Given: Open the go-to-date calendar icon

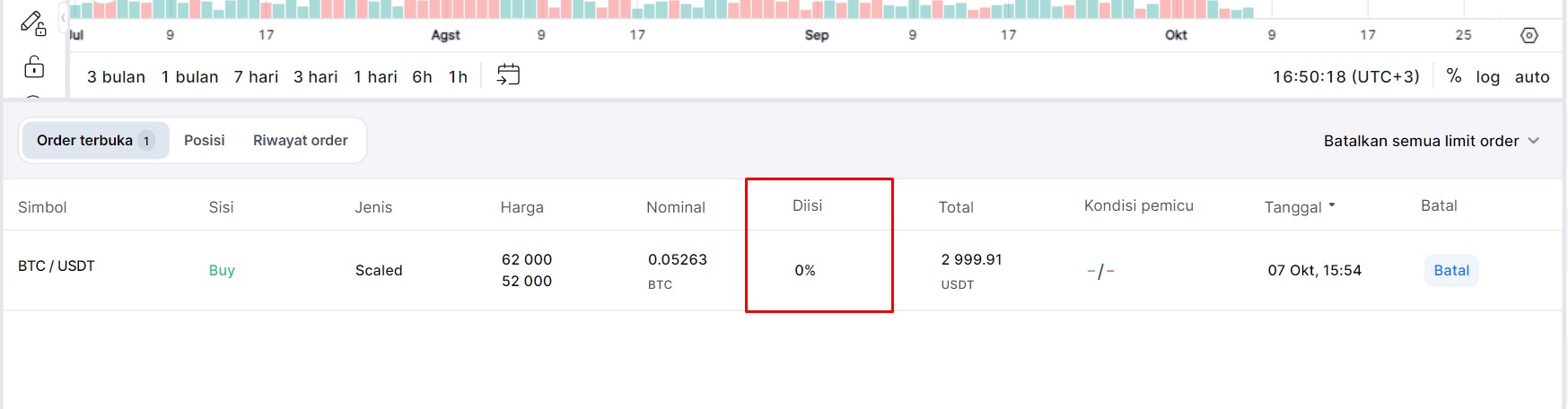Looking at the screenshot, I should pyautogui.click(x=508, y=75).
